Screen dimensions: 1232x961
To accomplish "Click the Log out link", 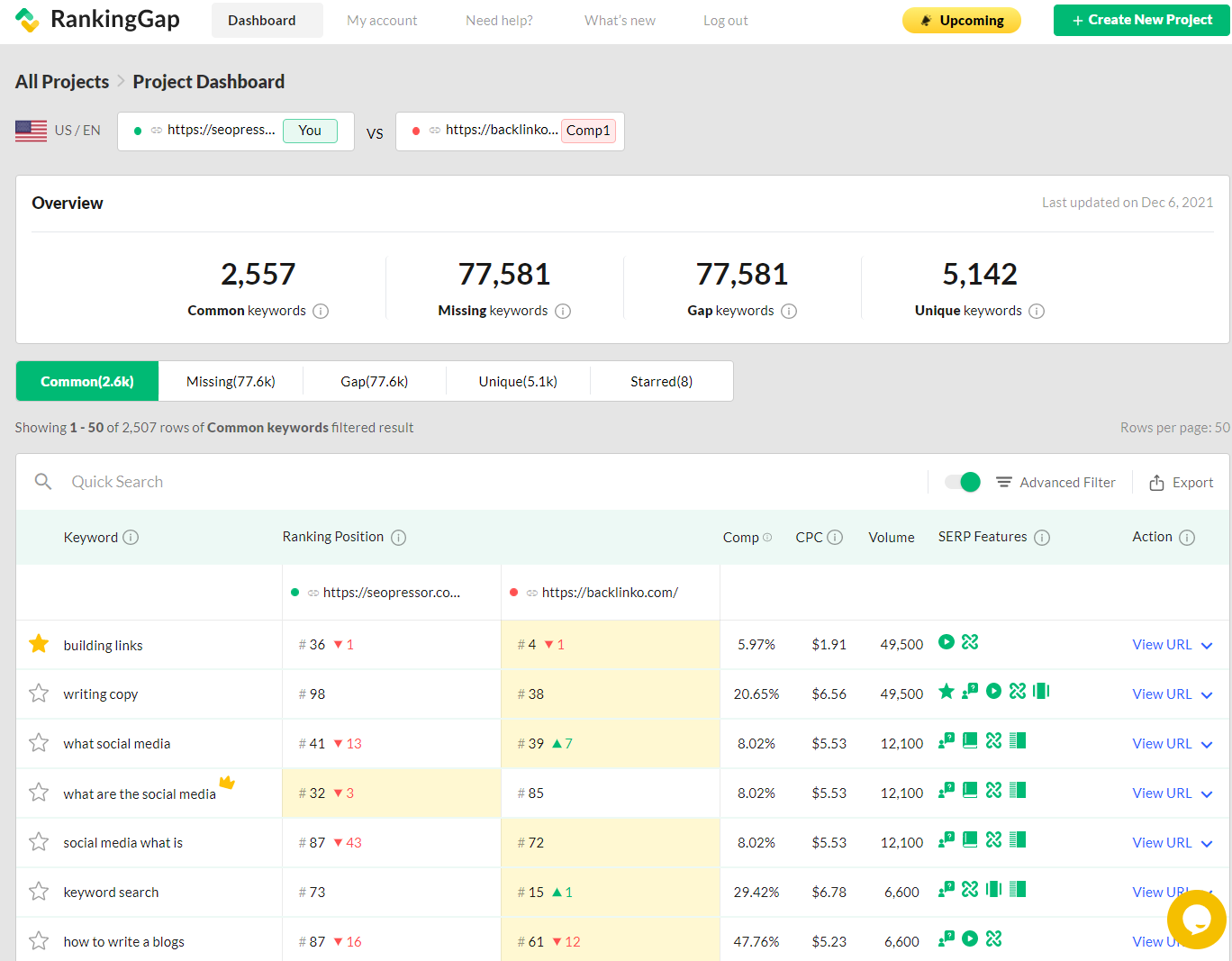I will (x=726, y=21).
